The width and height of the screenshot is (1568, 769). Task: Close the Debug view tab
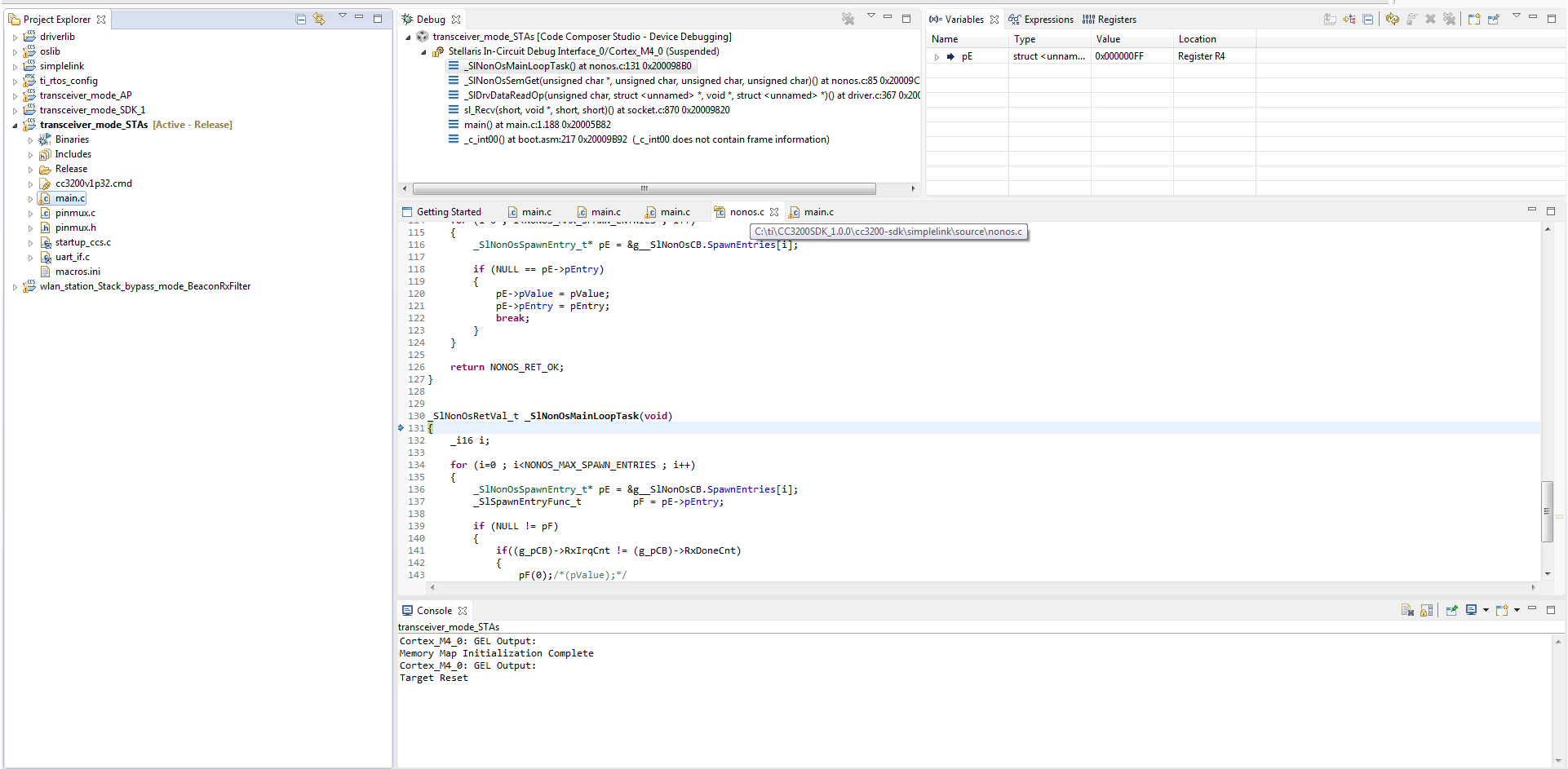coord(456,20)
